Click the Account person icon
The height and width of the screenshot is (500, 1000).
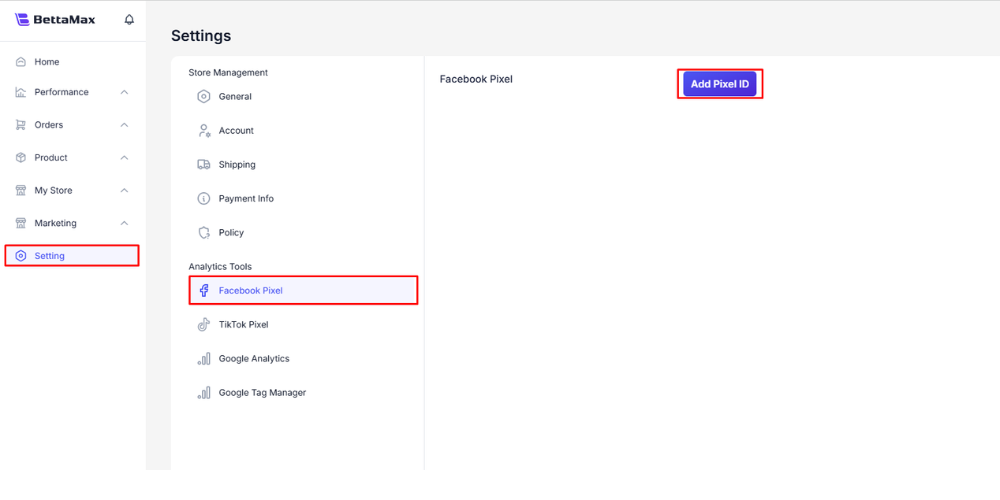[x=204, y=131]
